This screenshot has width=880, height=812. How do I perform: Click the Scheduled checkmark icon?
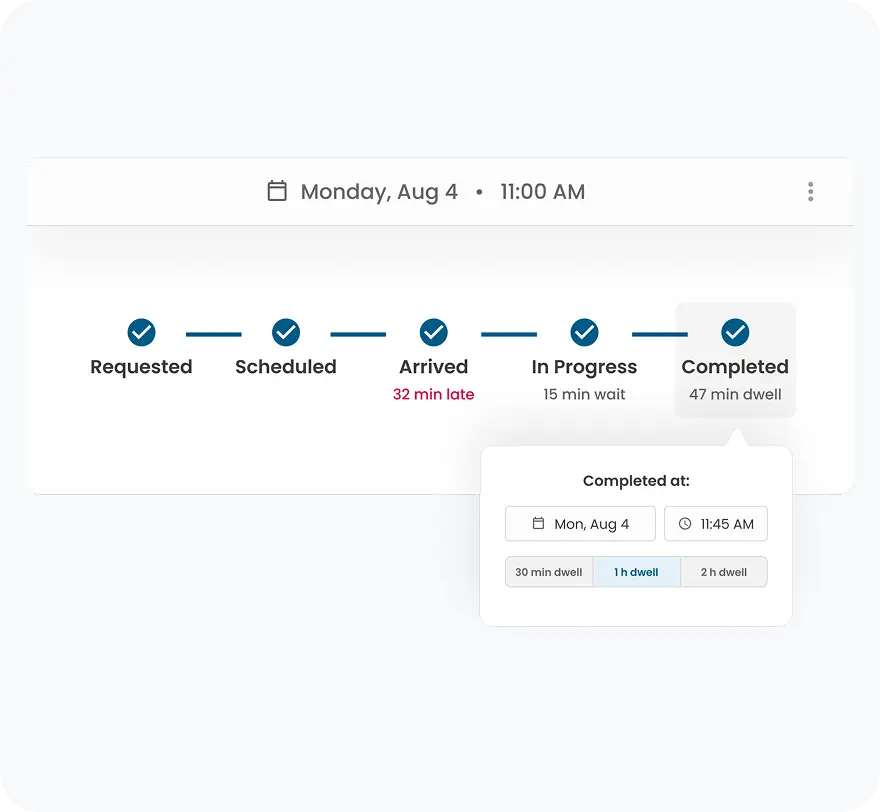click(x=286, y=333)
